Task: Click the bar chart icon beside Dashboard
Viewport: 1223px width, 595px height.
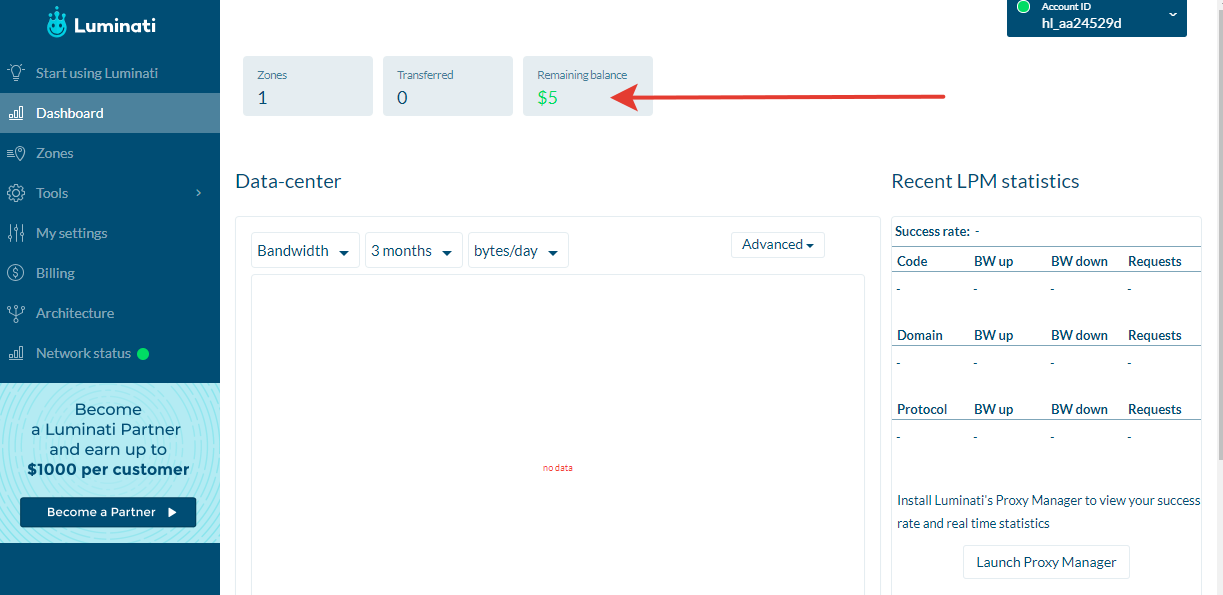Action: (x=16, y=113)
